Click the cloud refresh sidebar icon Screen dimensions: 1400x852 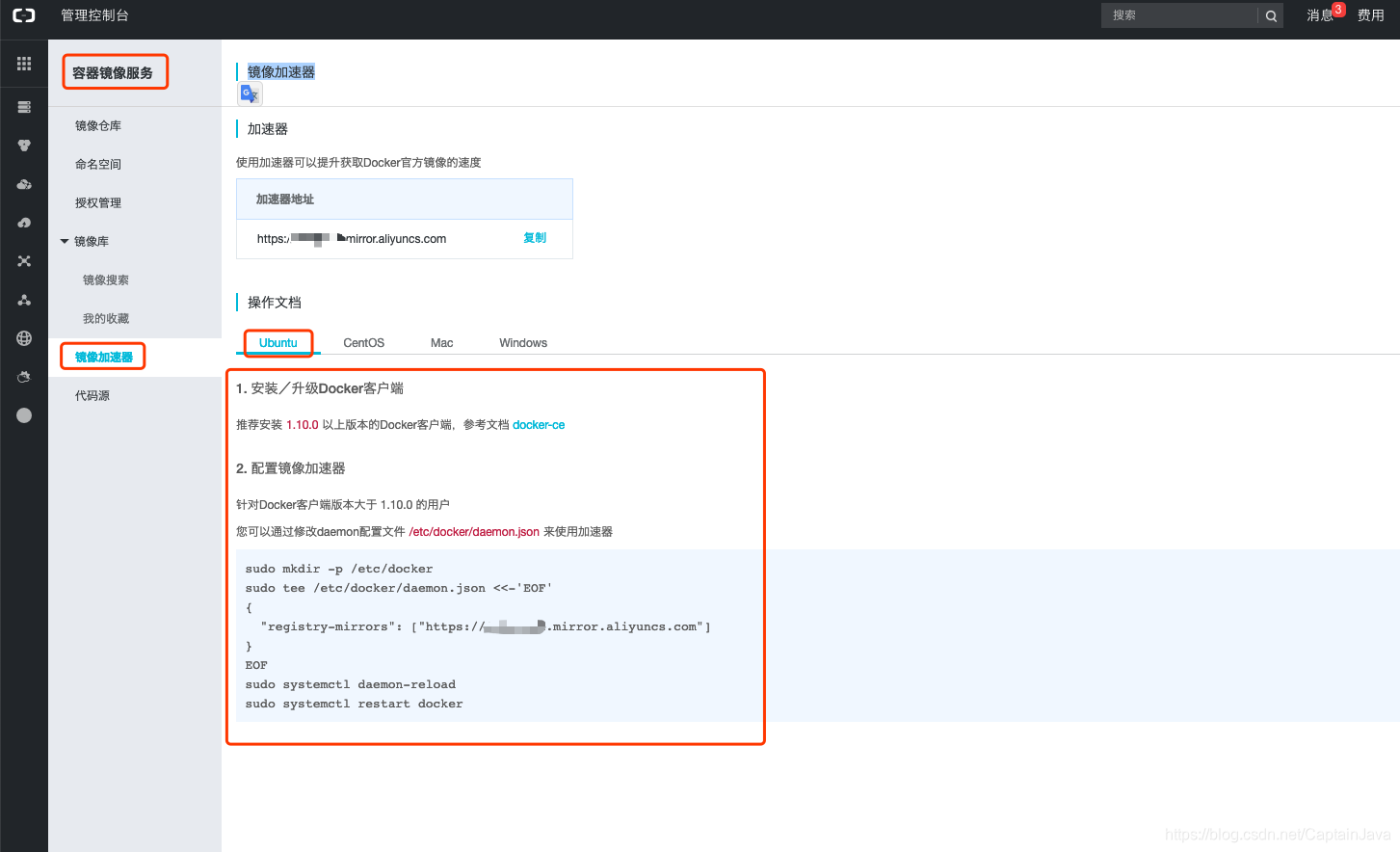[x=24, y=223]
